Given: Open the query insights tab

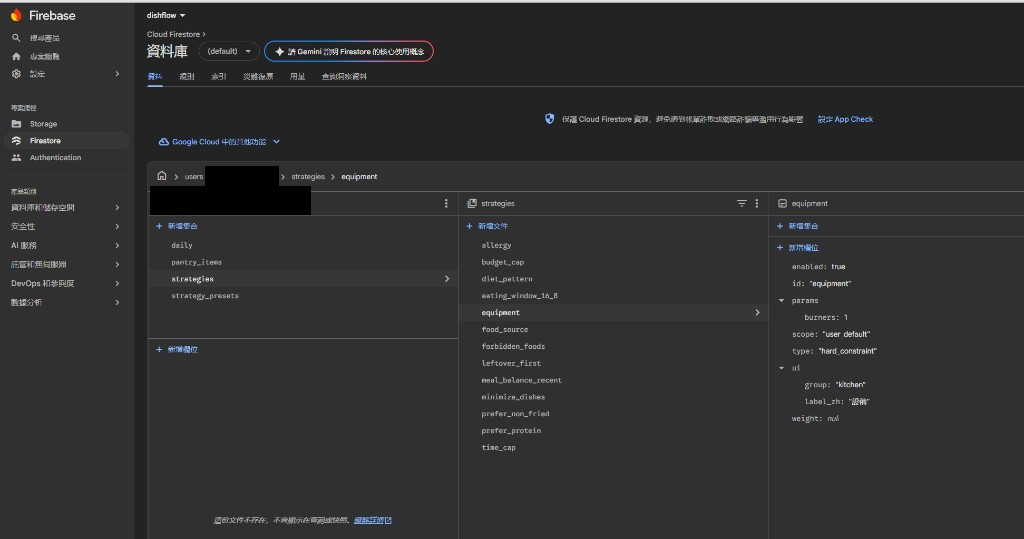Looking at the screenshot, I should click(344, 76).
